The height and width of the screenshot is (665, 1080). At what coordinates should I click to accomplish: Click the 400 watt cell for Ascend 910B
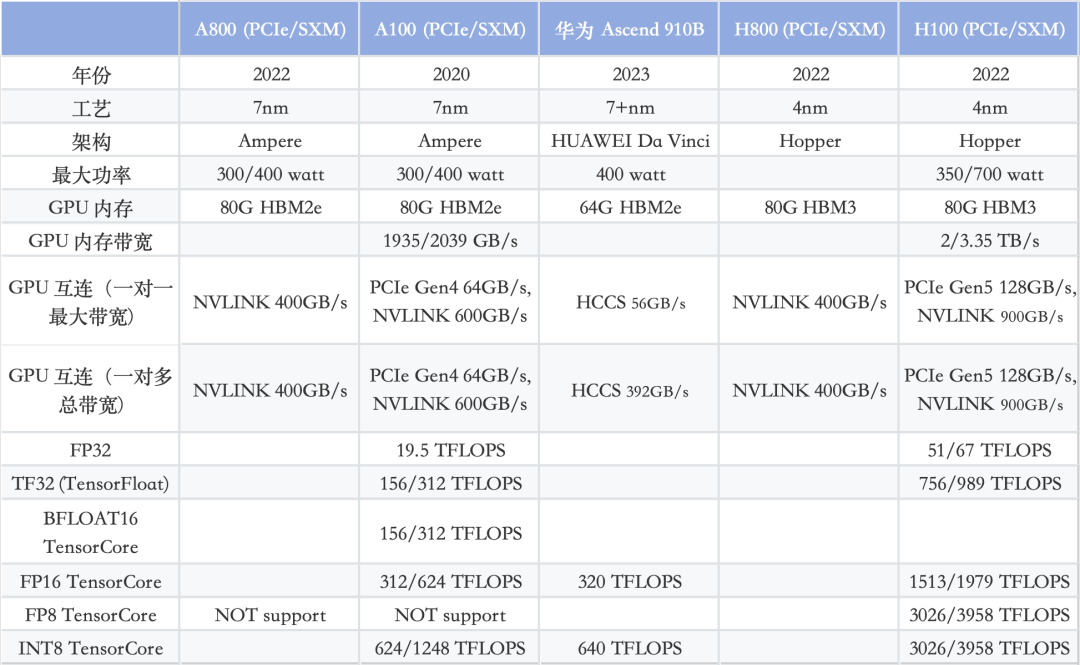[x=631, y=174]
